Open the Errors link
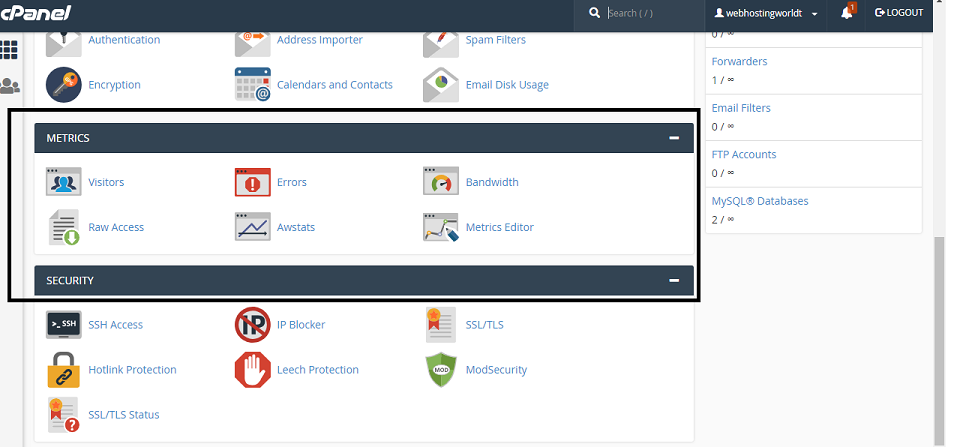Screen dimensions: 967x447 pyautogui.click(x=292, y=182)
